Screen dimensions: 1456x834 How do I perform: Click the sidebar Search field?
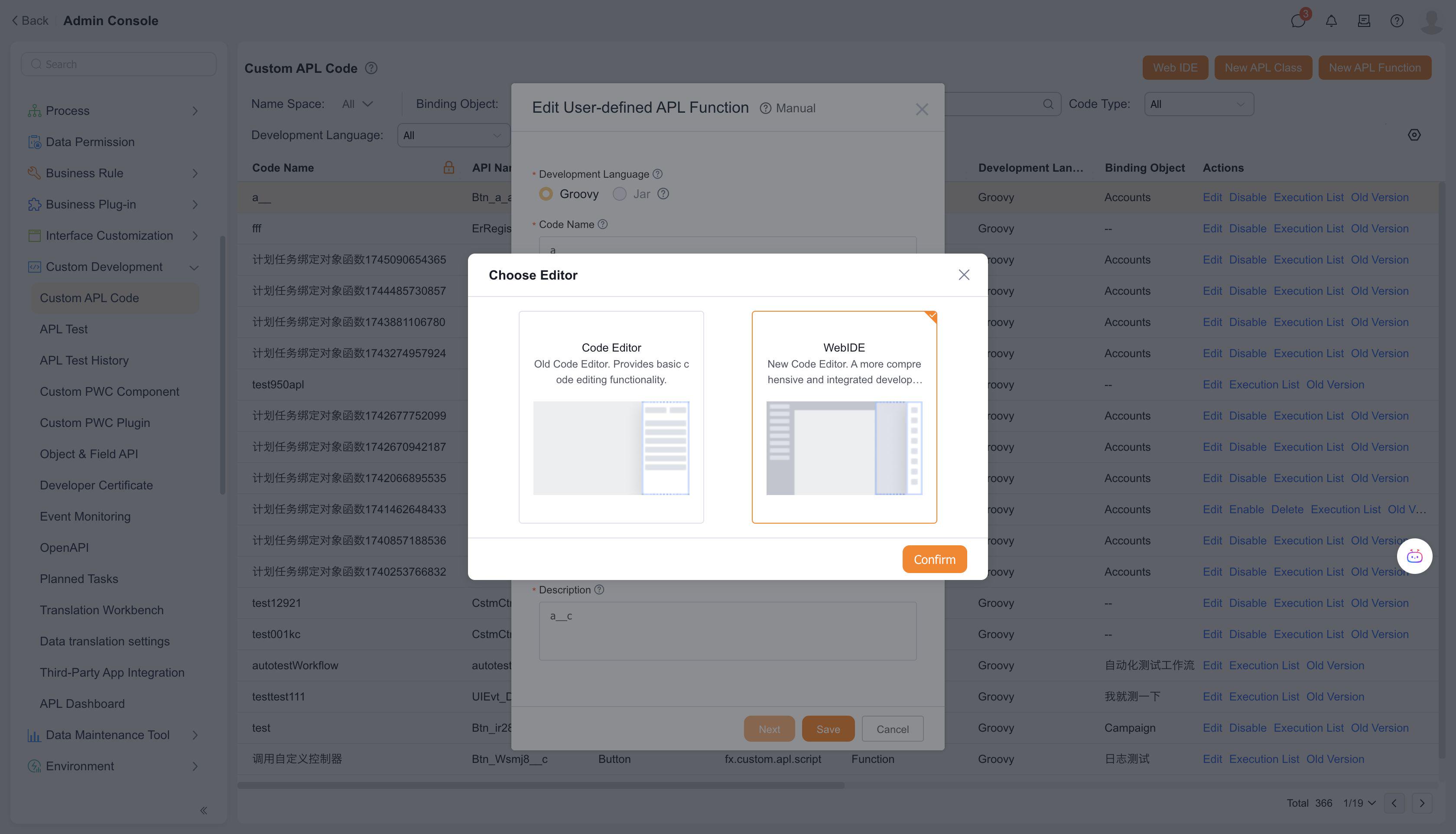(119, 64)
